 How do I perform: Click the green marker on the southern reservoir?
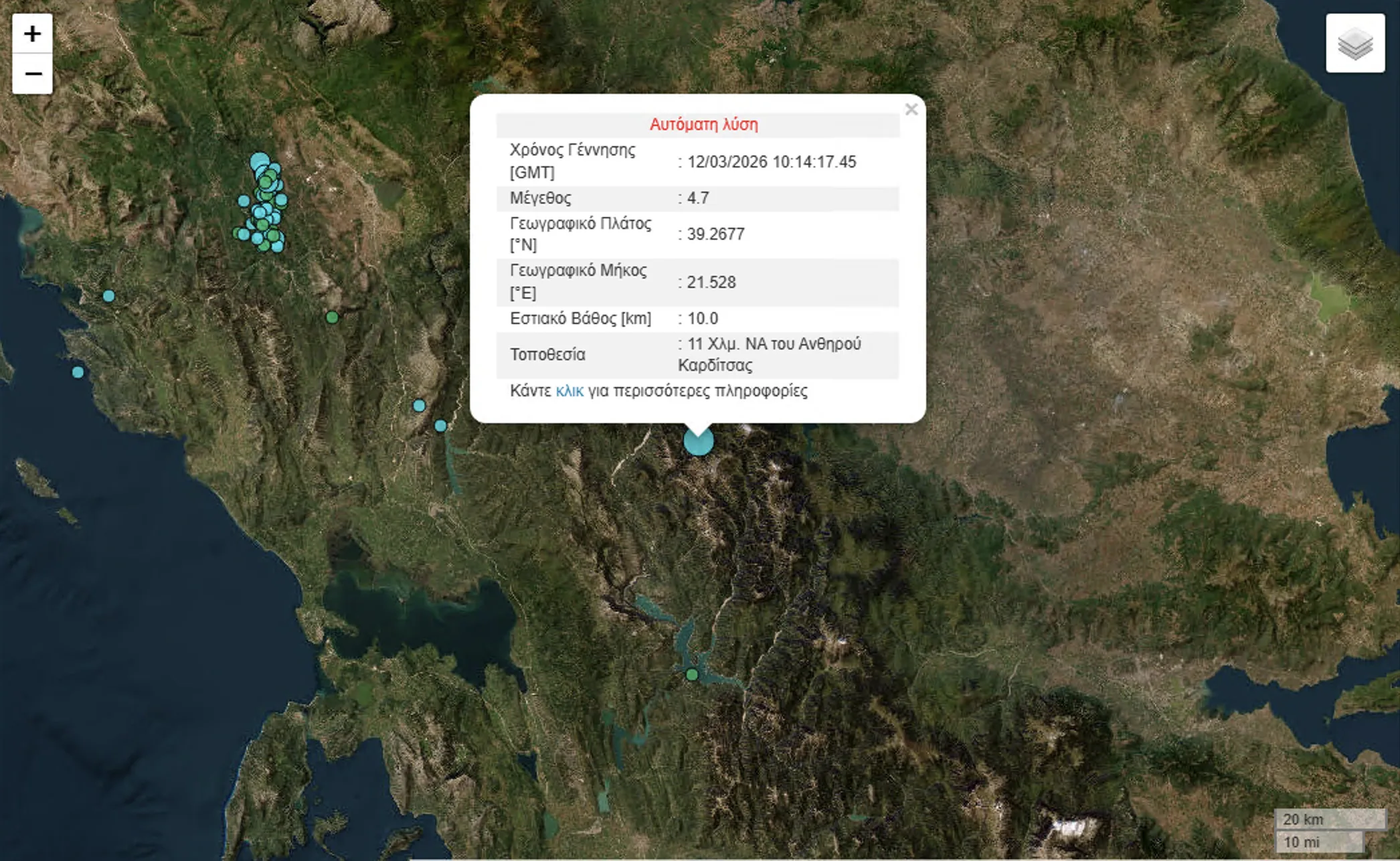692,675
